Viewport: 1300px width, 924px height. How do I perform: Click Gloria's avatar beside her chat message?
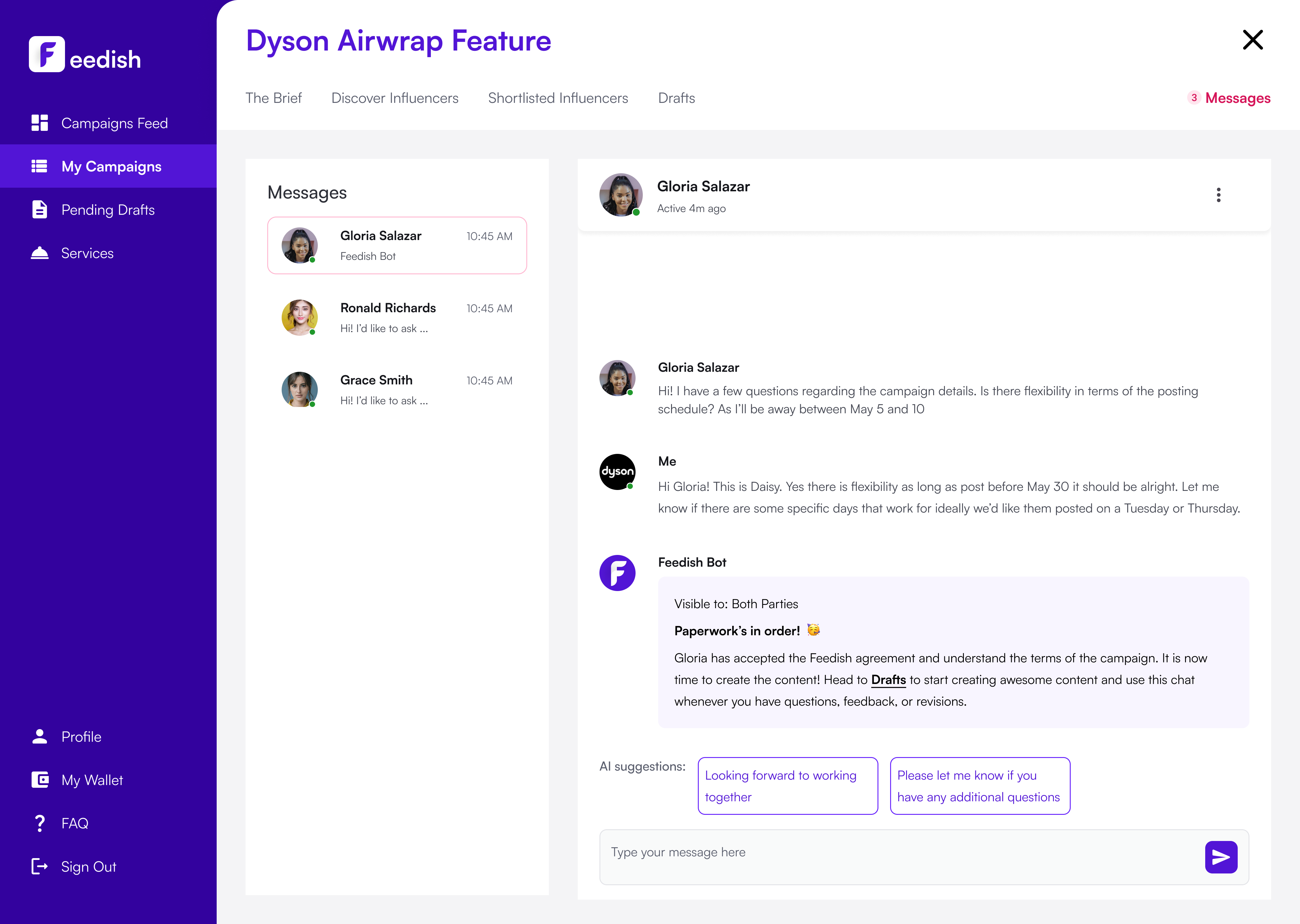(617, 378)
